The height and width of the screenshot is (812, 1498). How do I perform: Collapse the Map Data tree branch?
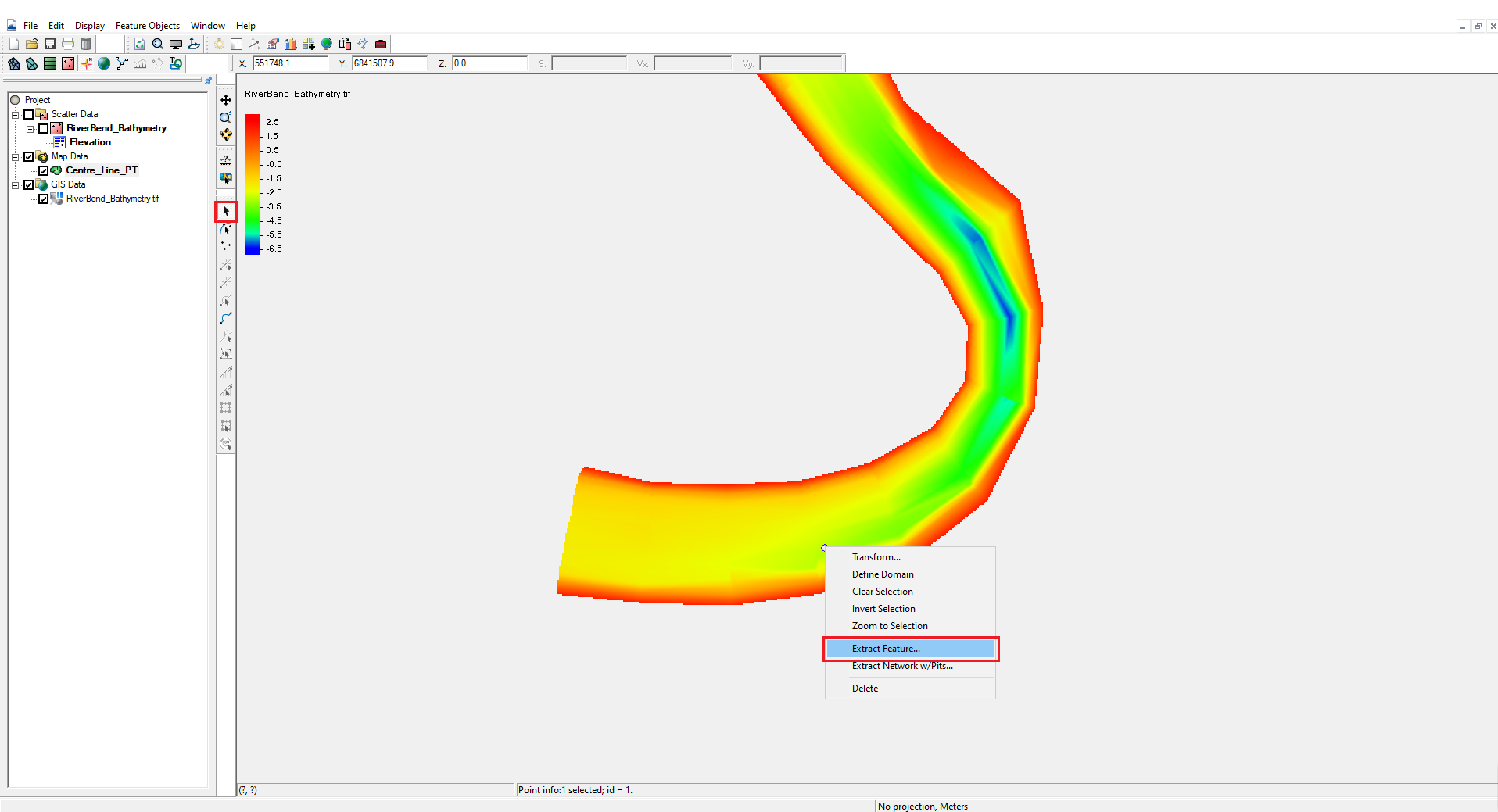point(15,156)
